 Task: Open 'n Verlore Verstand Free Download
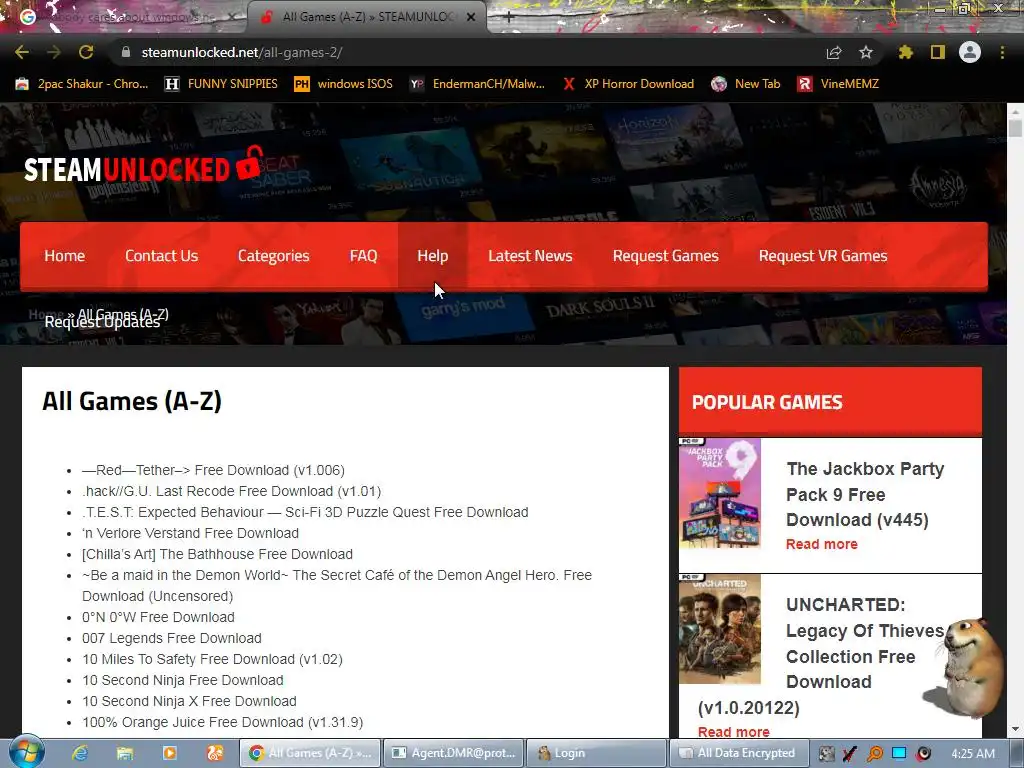(x=190, y=533)
